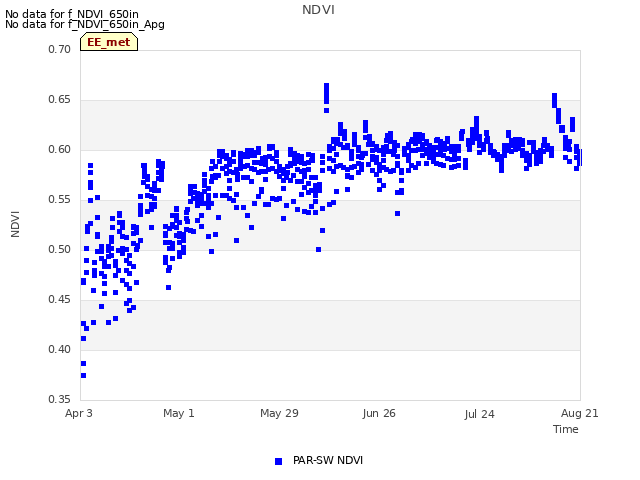Click the 0.65 y-axis tick label

coord(60,100)
